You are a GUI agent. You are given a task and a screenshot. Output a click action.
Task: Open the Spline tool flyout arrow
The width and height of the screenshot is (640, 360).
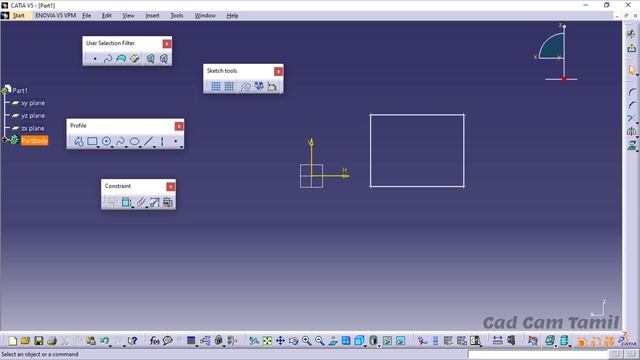(x=126, y=147)
